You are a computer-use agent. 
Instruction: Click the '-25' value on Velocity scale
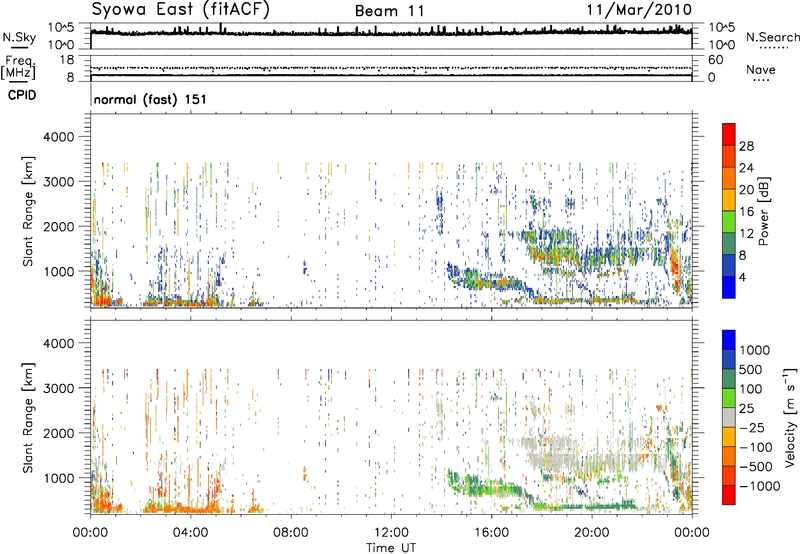point(753,427)
